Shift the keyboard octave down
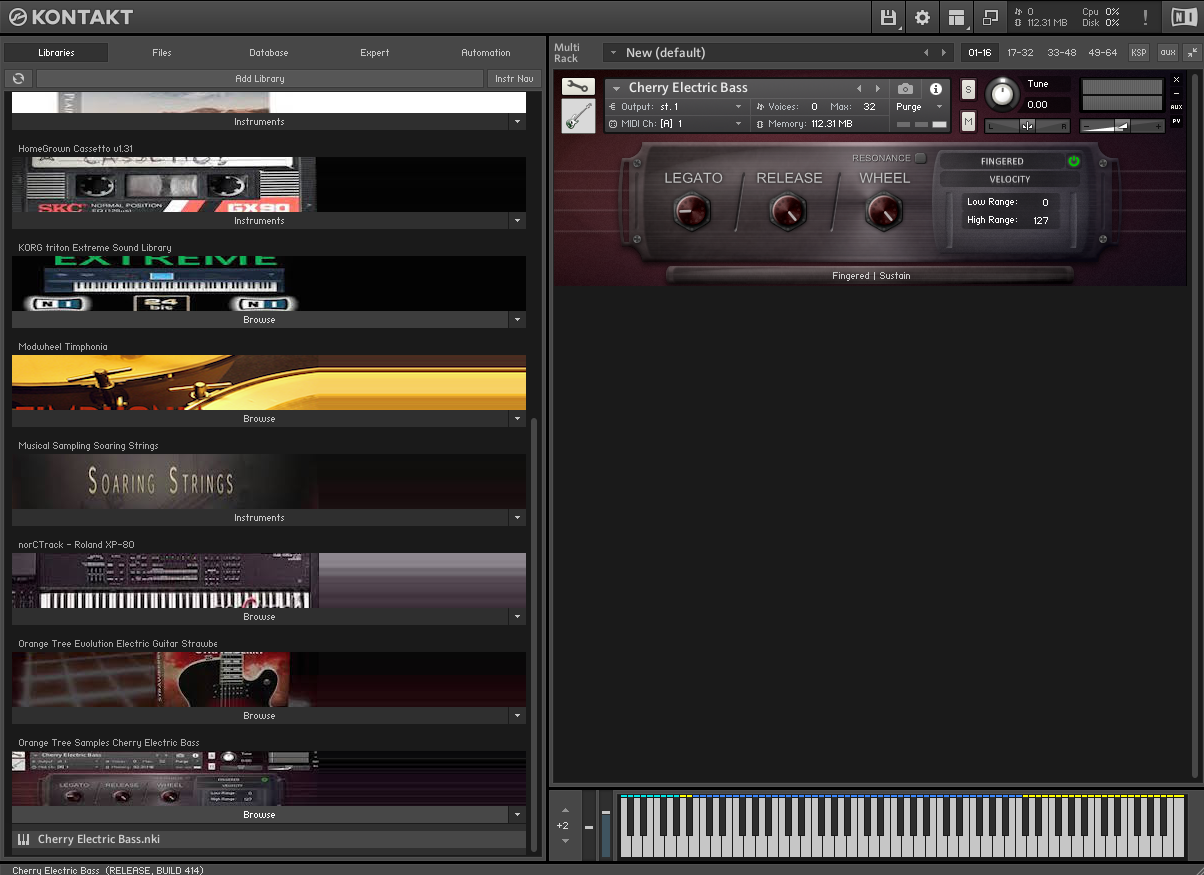Screen dimensions: 1204x875 coord(565,841)
